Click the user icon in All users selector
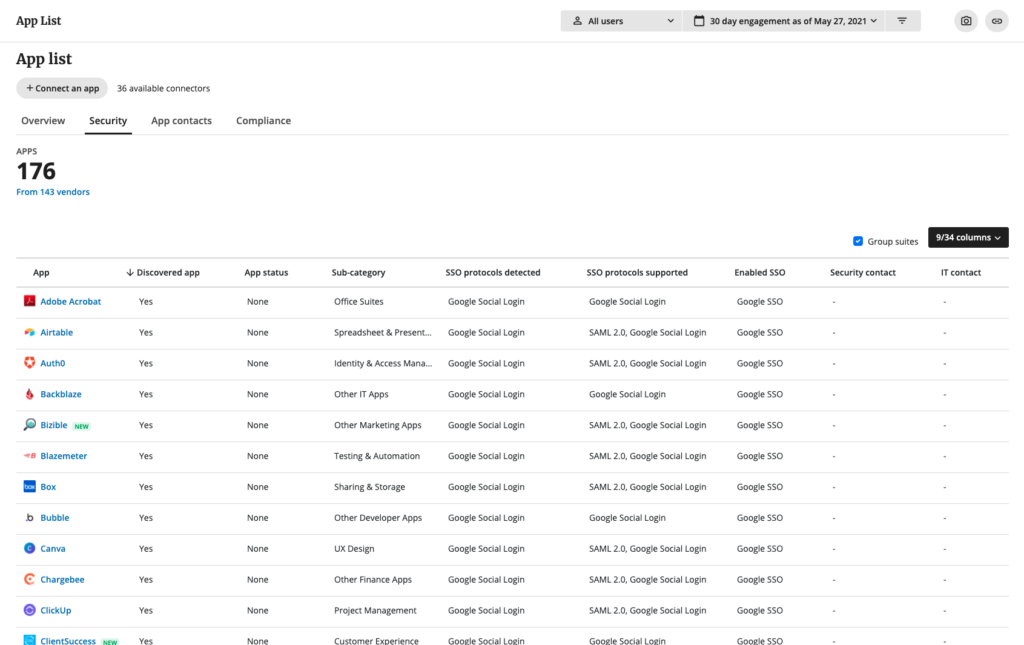1024x645 pixels. click(x=577, y=21)
